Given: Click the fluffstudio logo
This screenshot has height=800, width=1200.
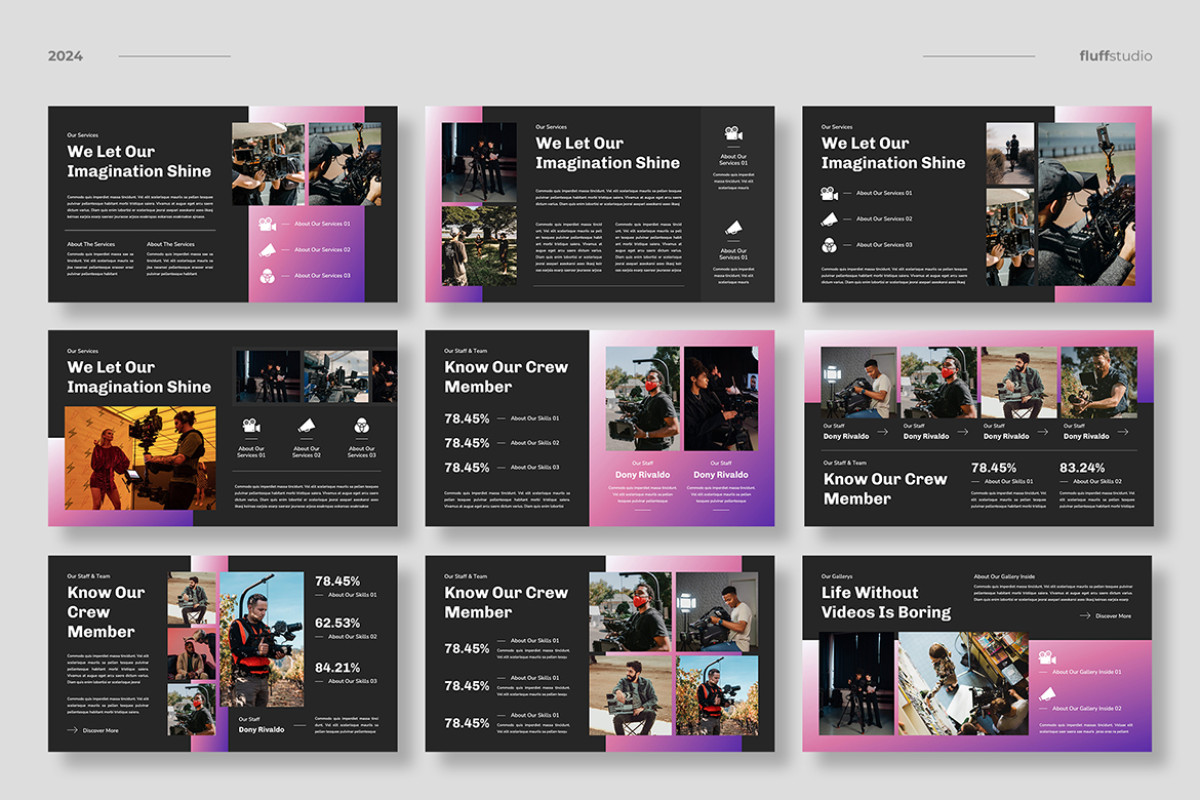Looking at the screenshot, I should 1114,56.
